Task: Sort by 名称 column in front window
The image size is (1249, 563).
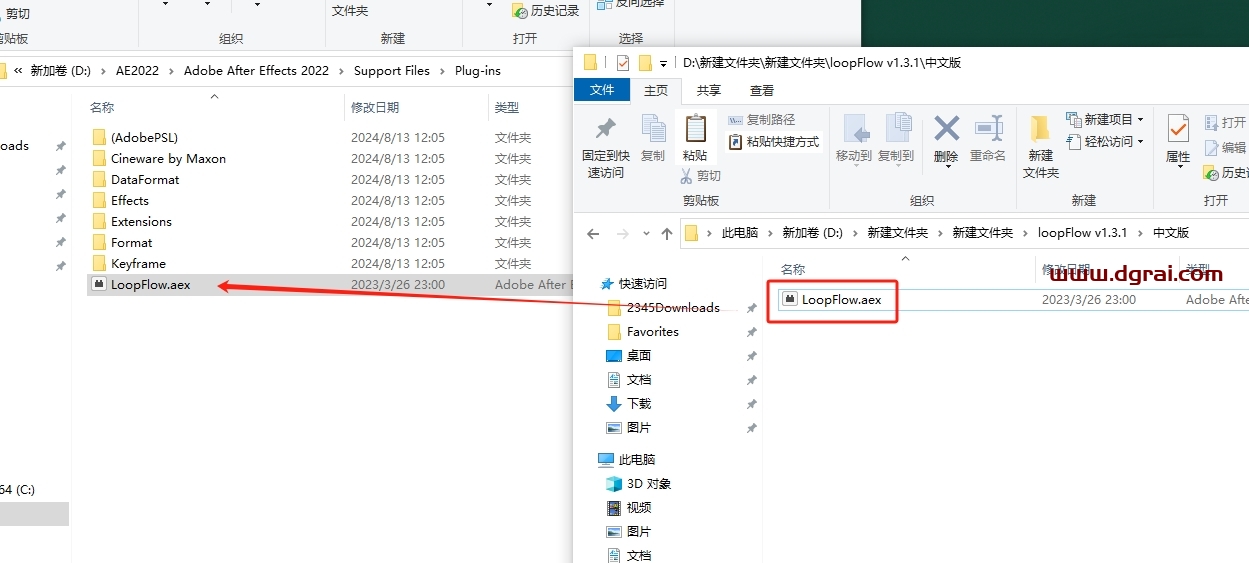Action: 793,270
